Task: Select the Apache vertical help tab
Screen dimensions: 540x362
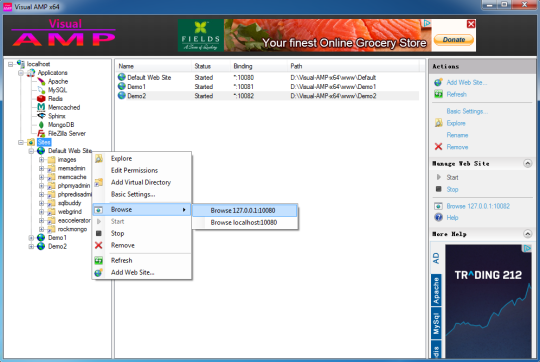Action: coord(436,291)
